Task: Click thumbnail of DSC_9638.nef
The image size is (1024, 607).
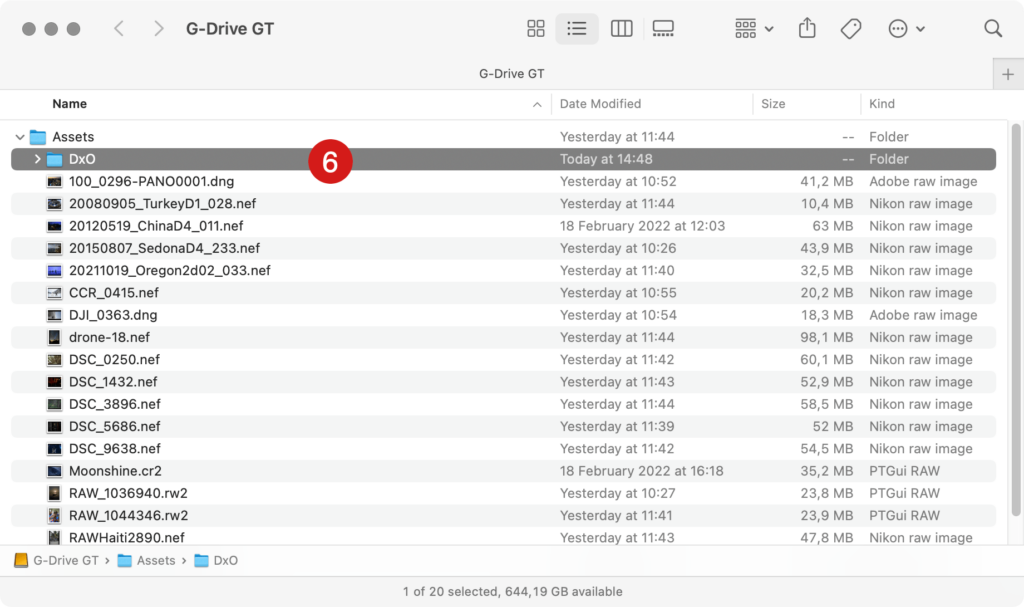Action: point(54,448)
